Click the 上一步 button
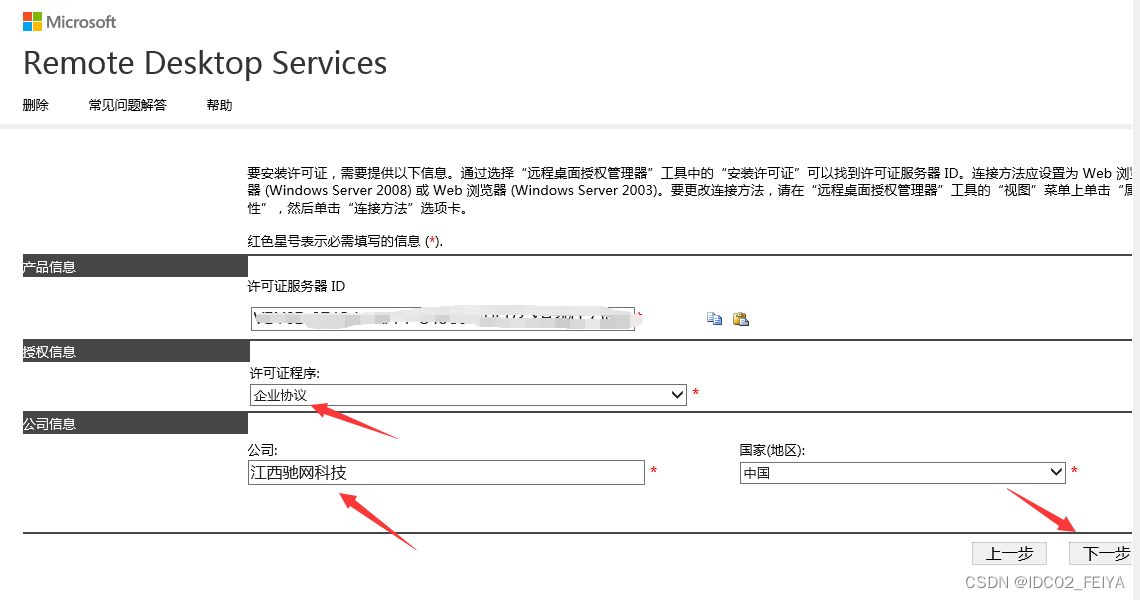1140x600 pixels. [x=1009, y=553]
